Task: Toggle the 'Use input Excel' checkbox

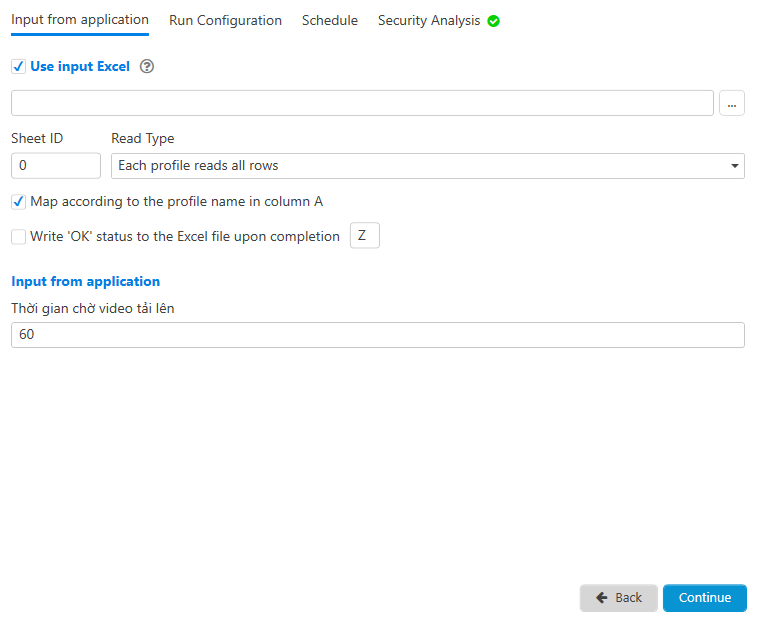Action: tap(18, 67)
